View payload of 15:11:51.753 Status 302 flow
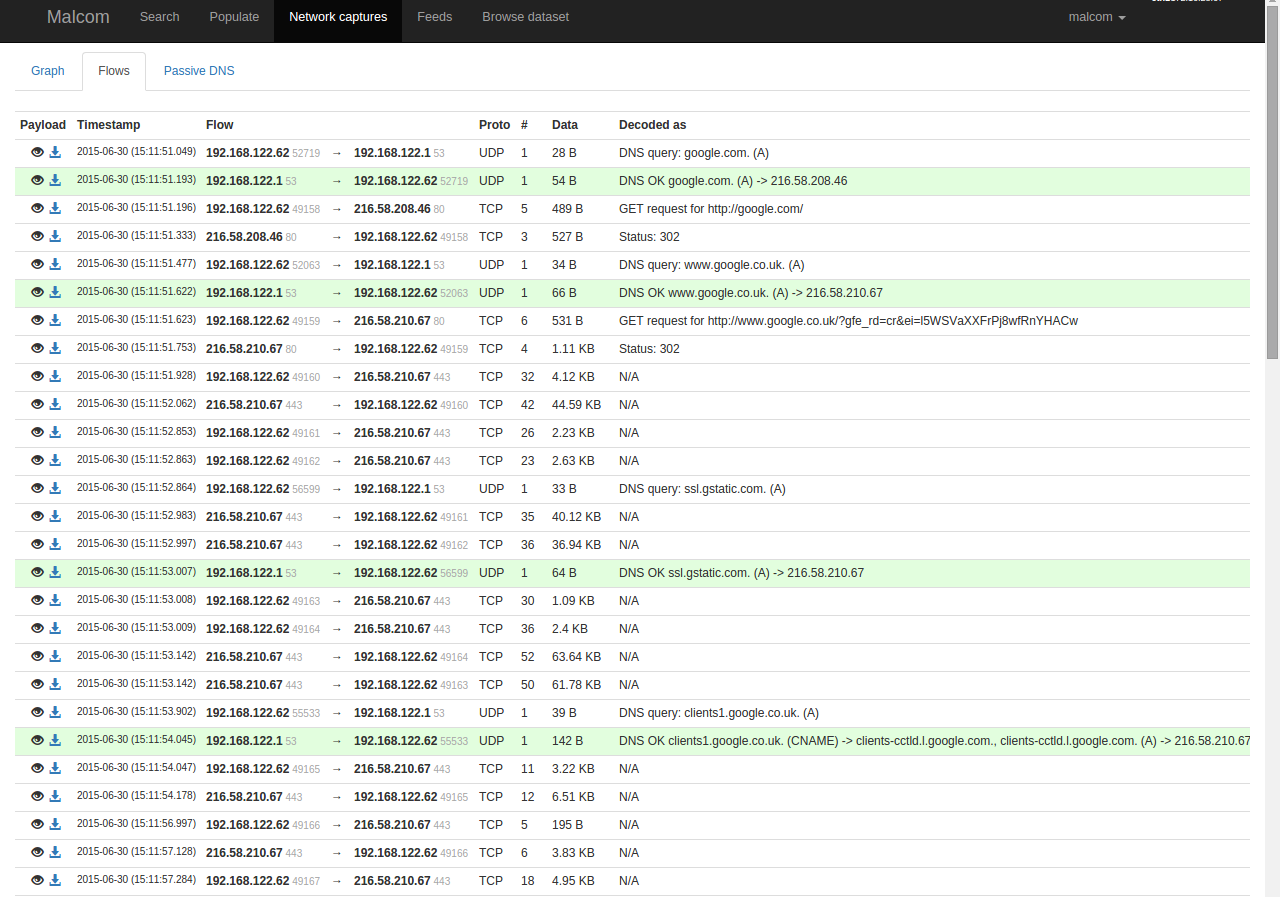 coord(37,348)
